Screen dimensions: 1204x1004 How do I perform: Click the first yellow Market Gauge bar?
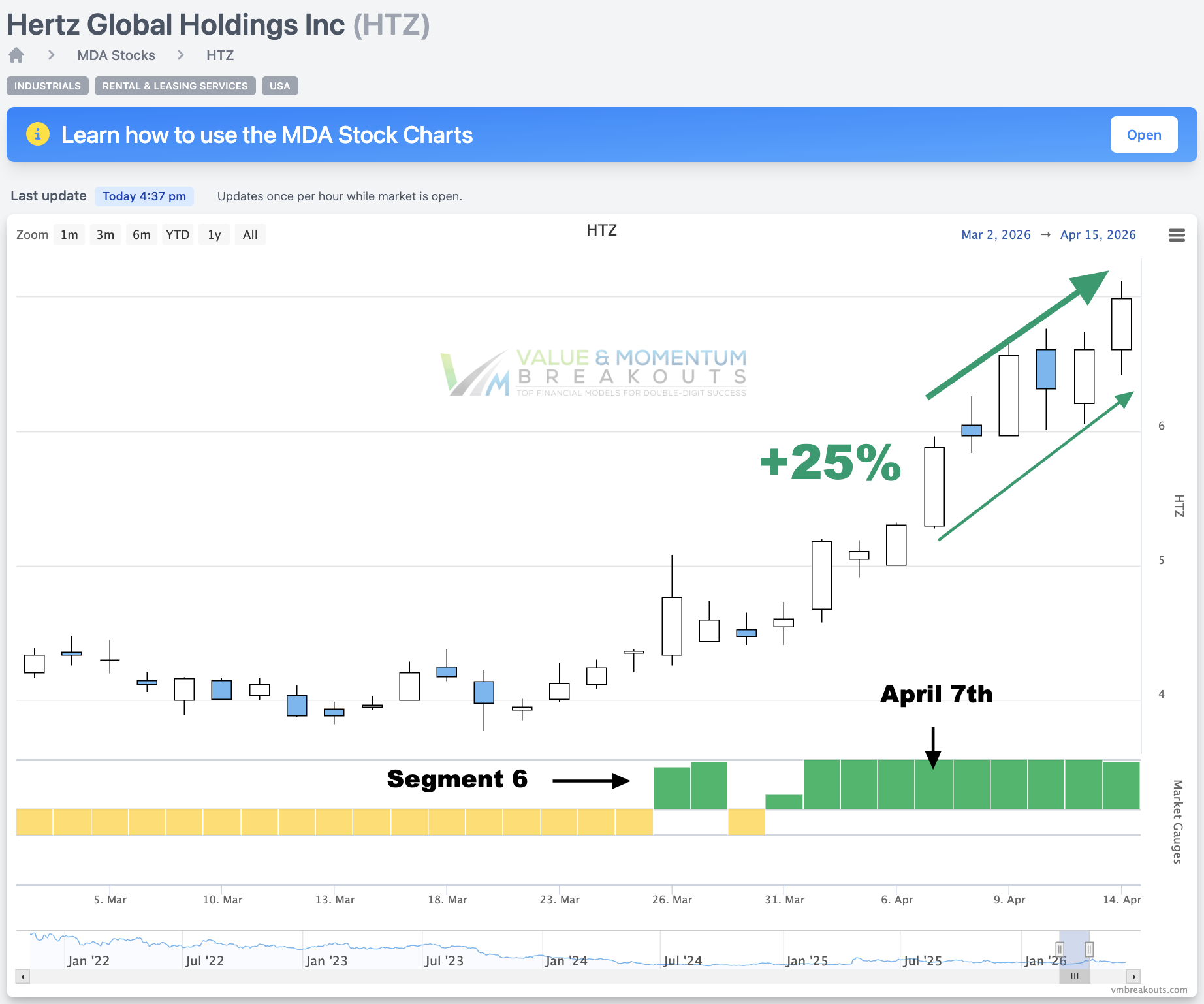[35, 822]
